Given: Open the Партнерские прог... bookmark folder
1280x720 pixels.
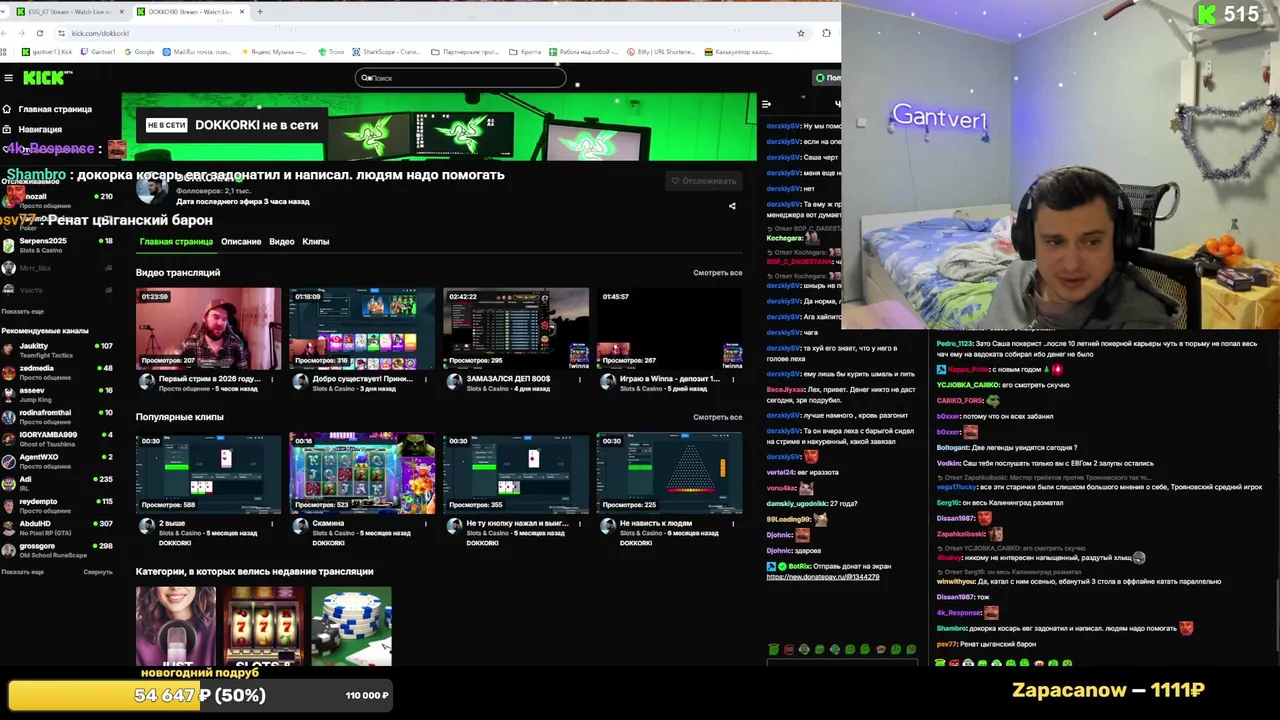Looking at the screenshot, I should click(x=465, y=52).
